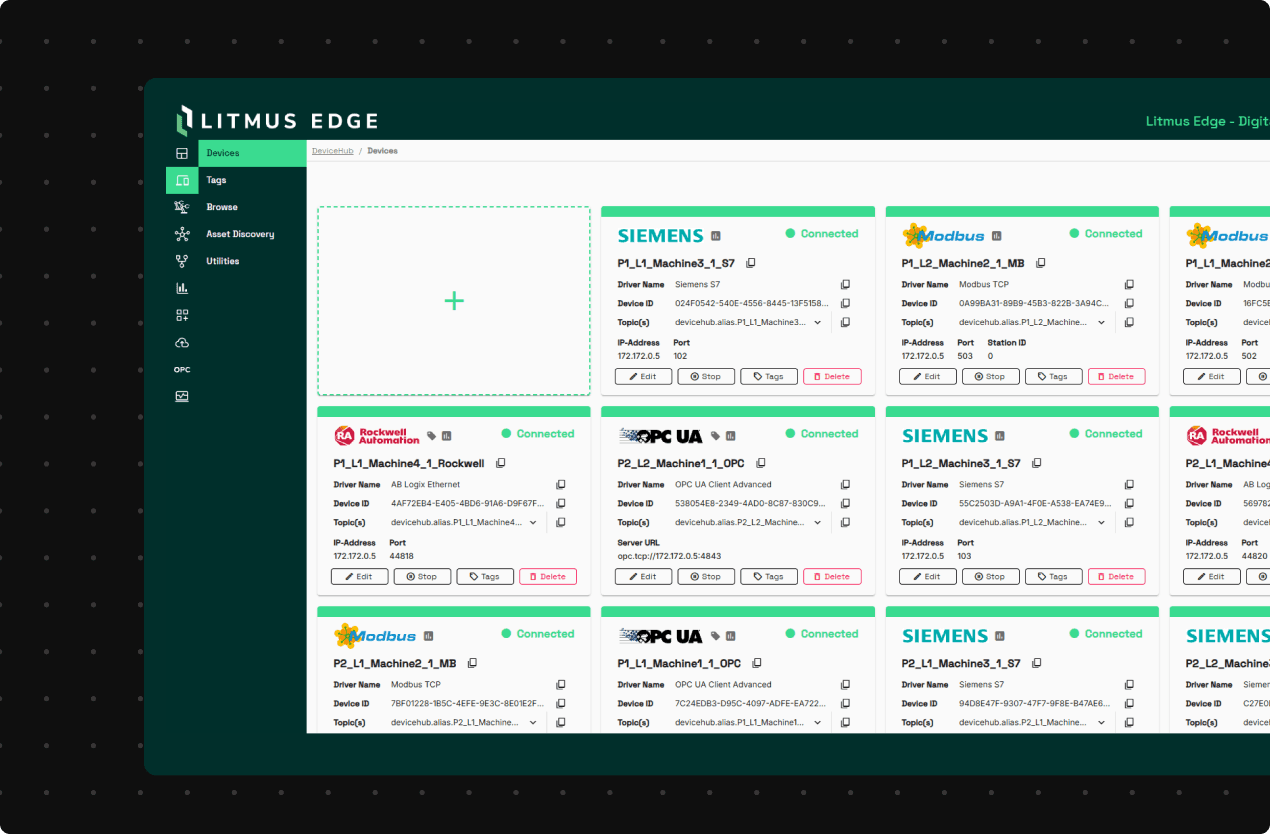Screen dimensions: 1270x834
Task: Open the system monitor sidebar icon
Action: click(x=182, y=396)
